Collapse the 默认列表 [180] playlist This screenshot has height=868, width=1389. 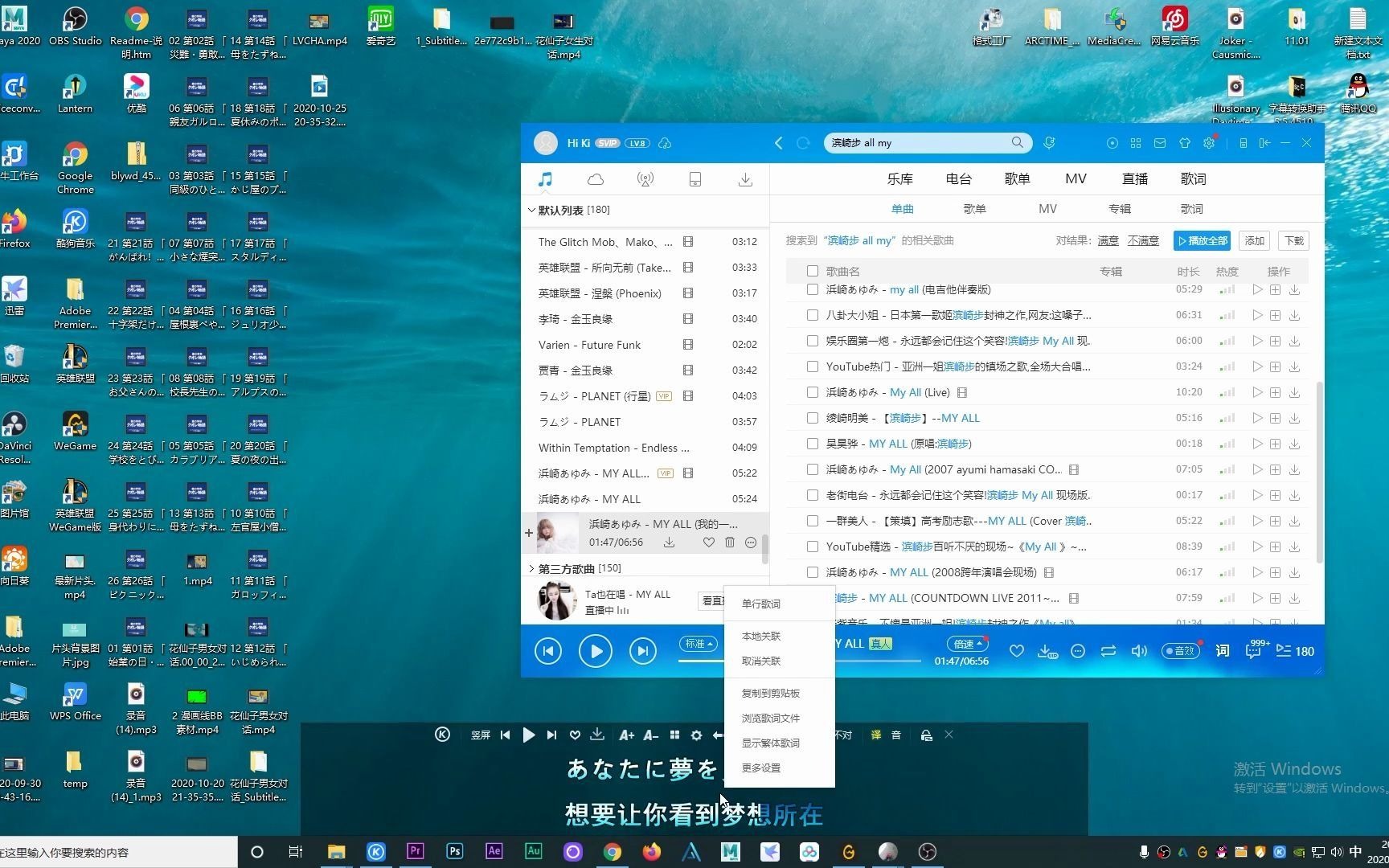pos(531,210)
